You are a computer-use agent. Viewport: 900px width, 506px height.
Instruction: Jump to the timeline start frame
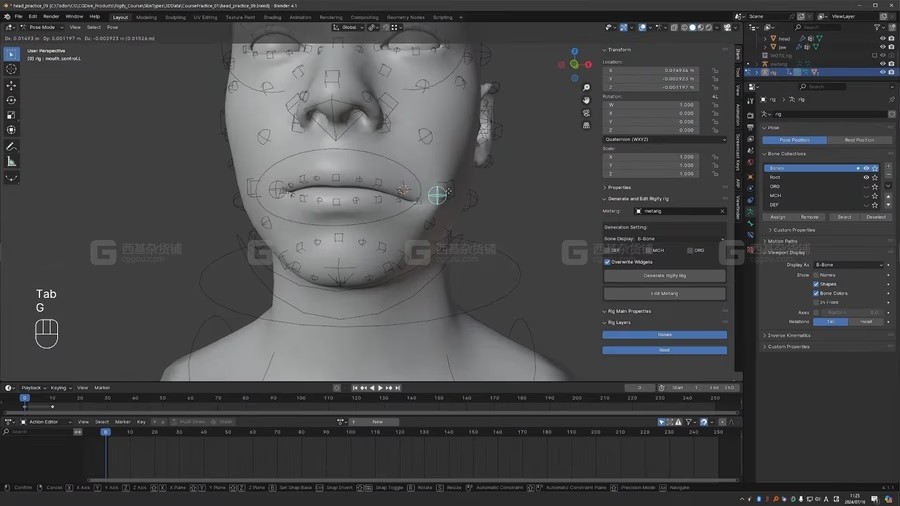tap(355, 388)
